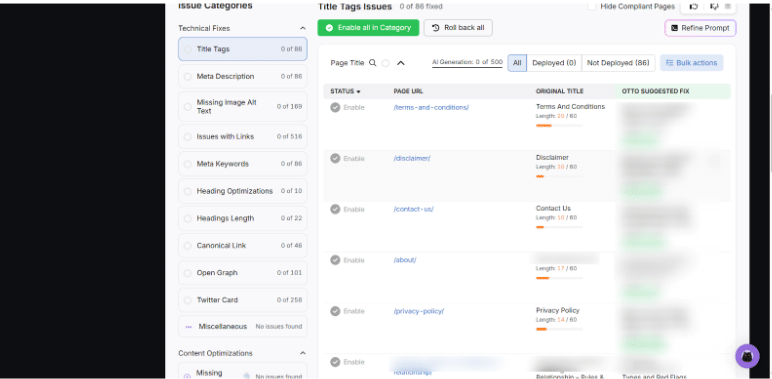Click Disclaimer title length bar
Viewport: 772px width, 379px height.
[559, 176]
